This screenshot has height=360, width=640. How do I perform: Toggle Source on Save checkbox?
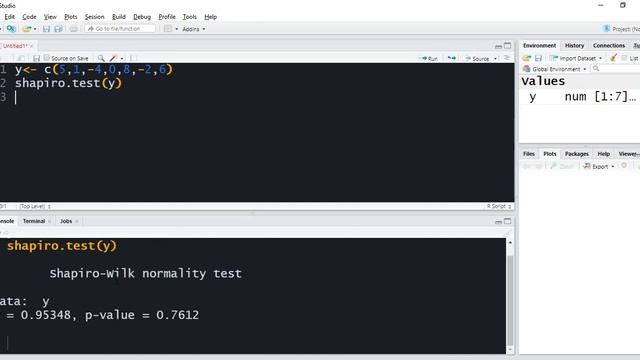coord(47,58)
